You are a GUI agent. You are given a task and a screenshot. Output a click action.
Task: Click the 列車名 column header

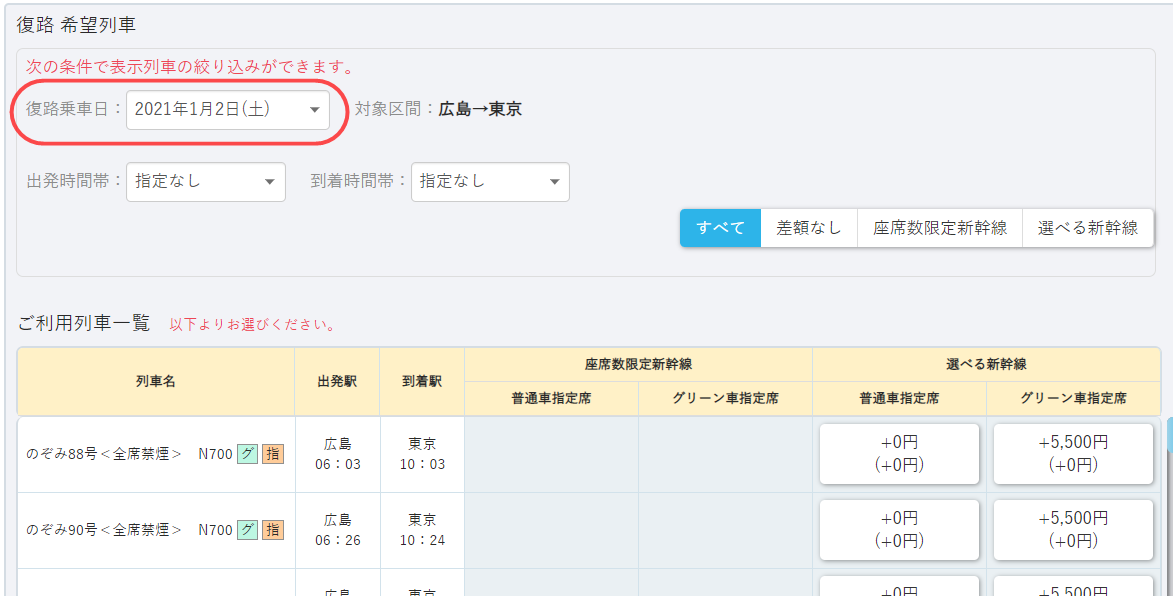pyautogui.click(x=156, y=381)
